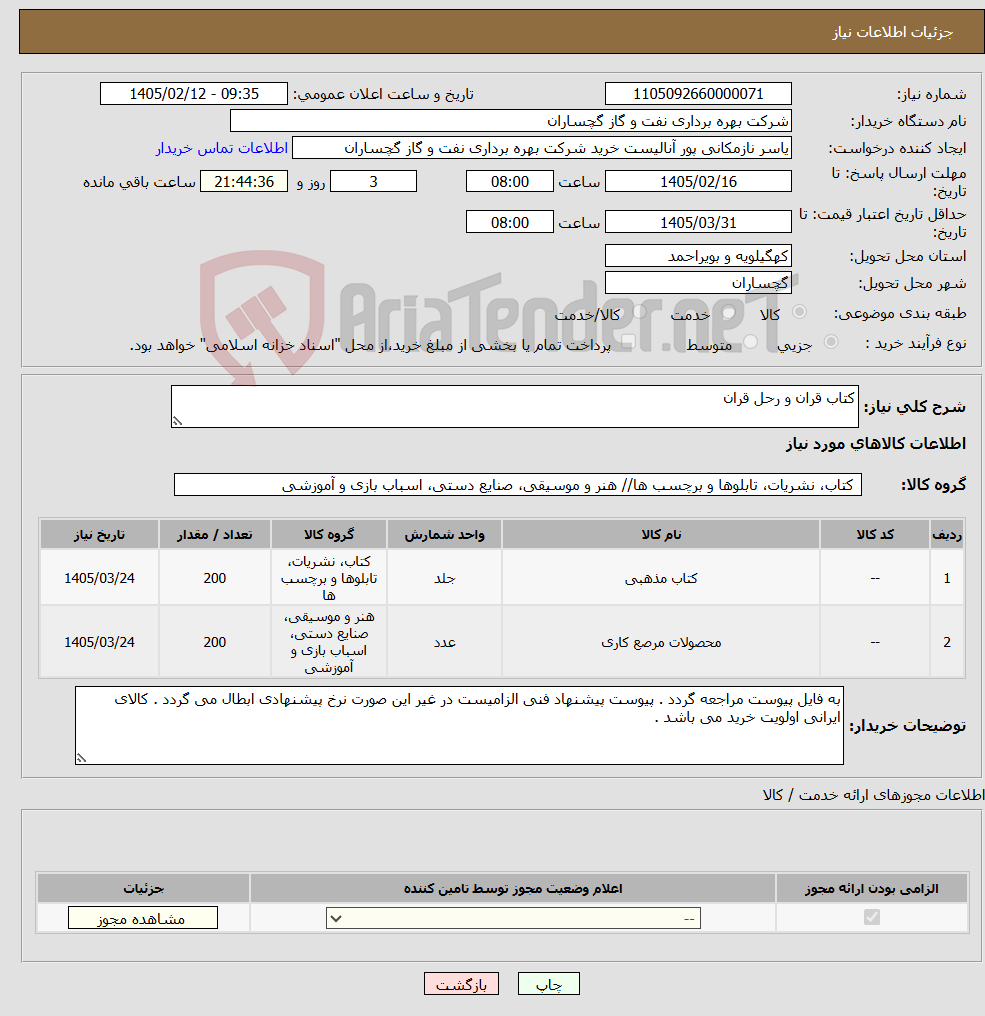The width and height of the screenshot is (985, 1016).
Task: Click the چاپ print button
Action: (x=549, y=984)
